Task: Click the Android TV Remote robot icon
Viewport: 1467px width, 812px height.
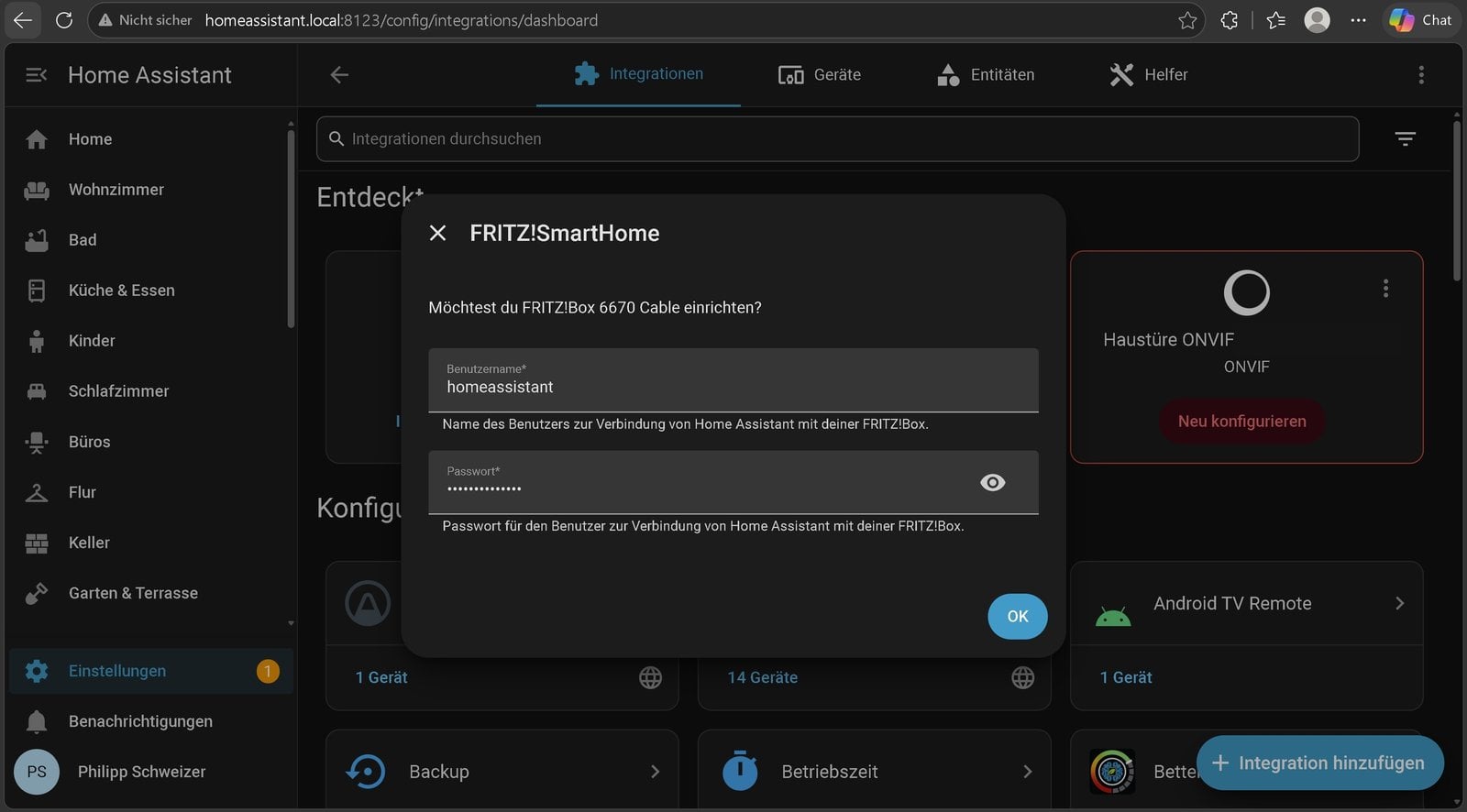Action: coord(1113,616)
